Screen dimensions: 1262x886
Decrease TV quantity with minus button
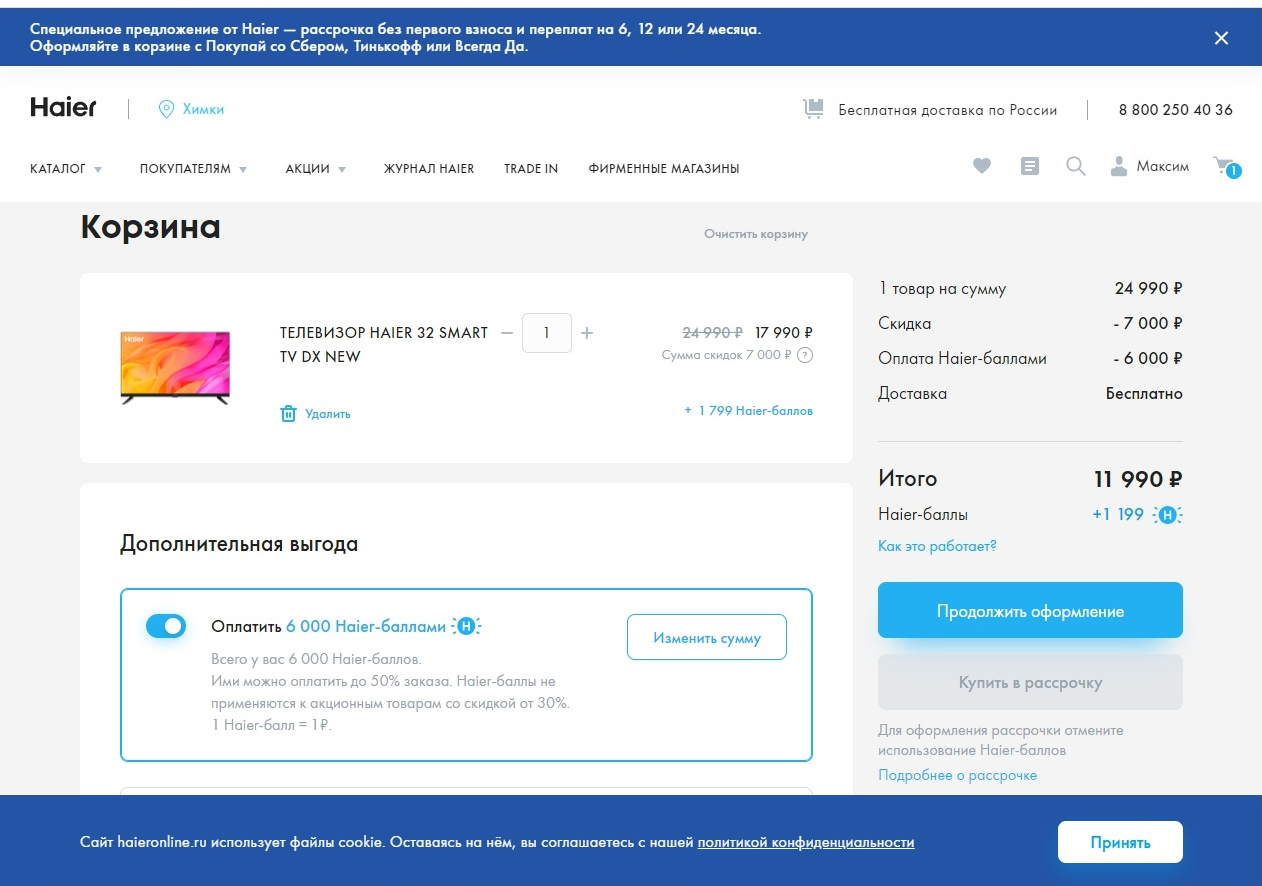(x=507, y=333)
